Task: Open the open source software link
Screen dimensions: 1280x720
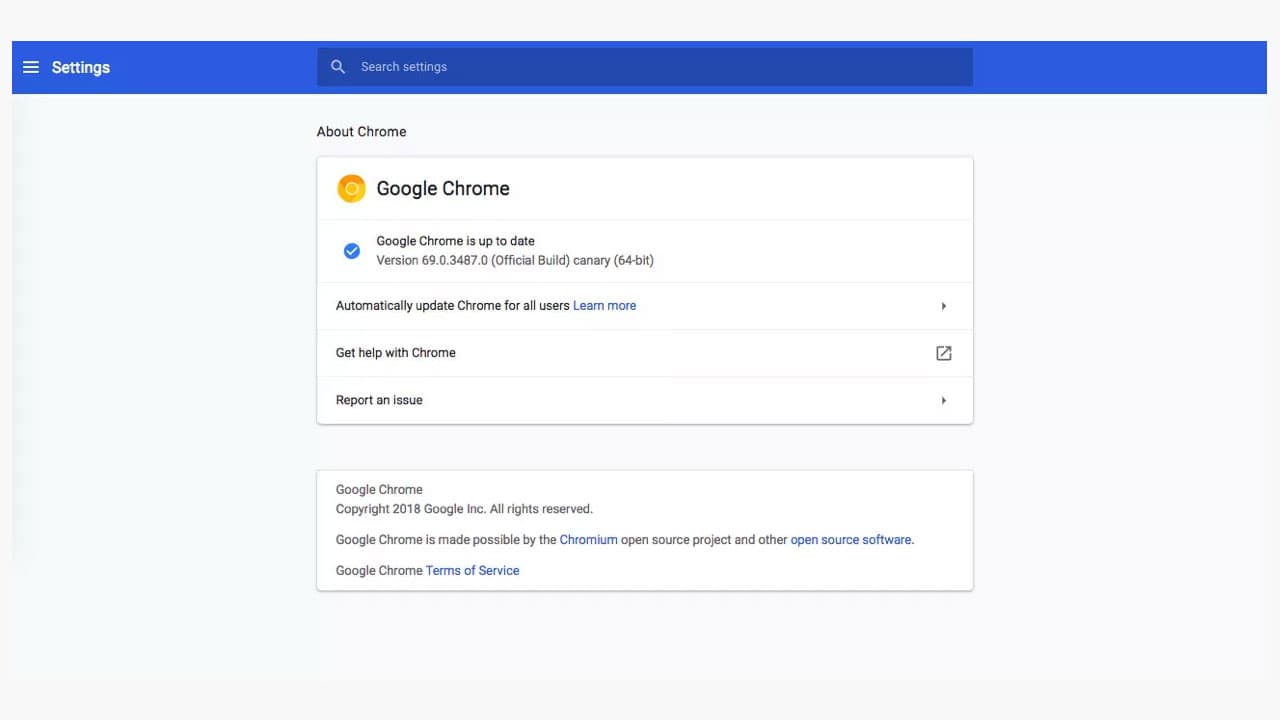Action: pos(850,539)
